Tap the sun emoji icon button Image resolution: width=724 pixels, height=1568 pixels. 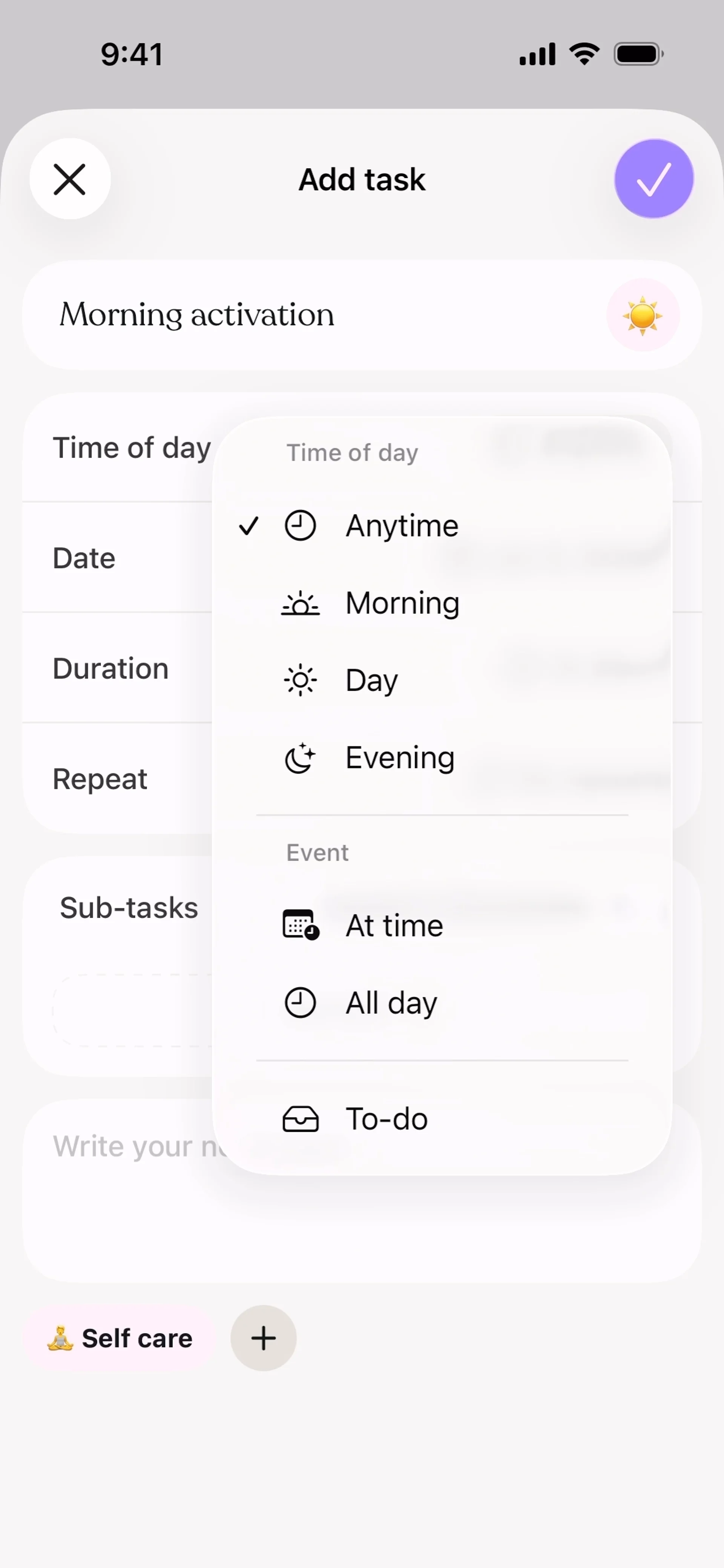642,315
